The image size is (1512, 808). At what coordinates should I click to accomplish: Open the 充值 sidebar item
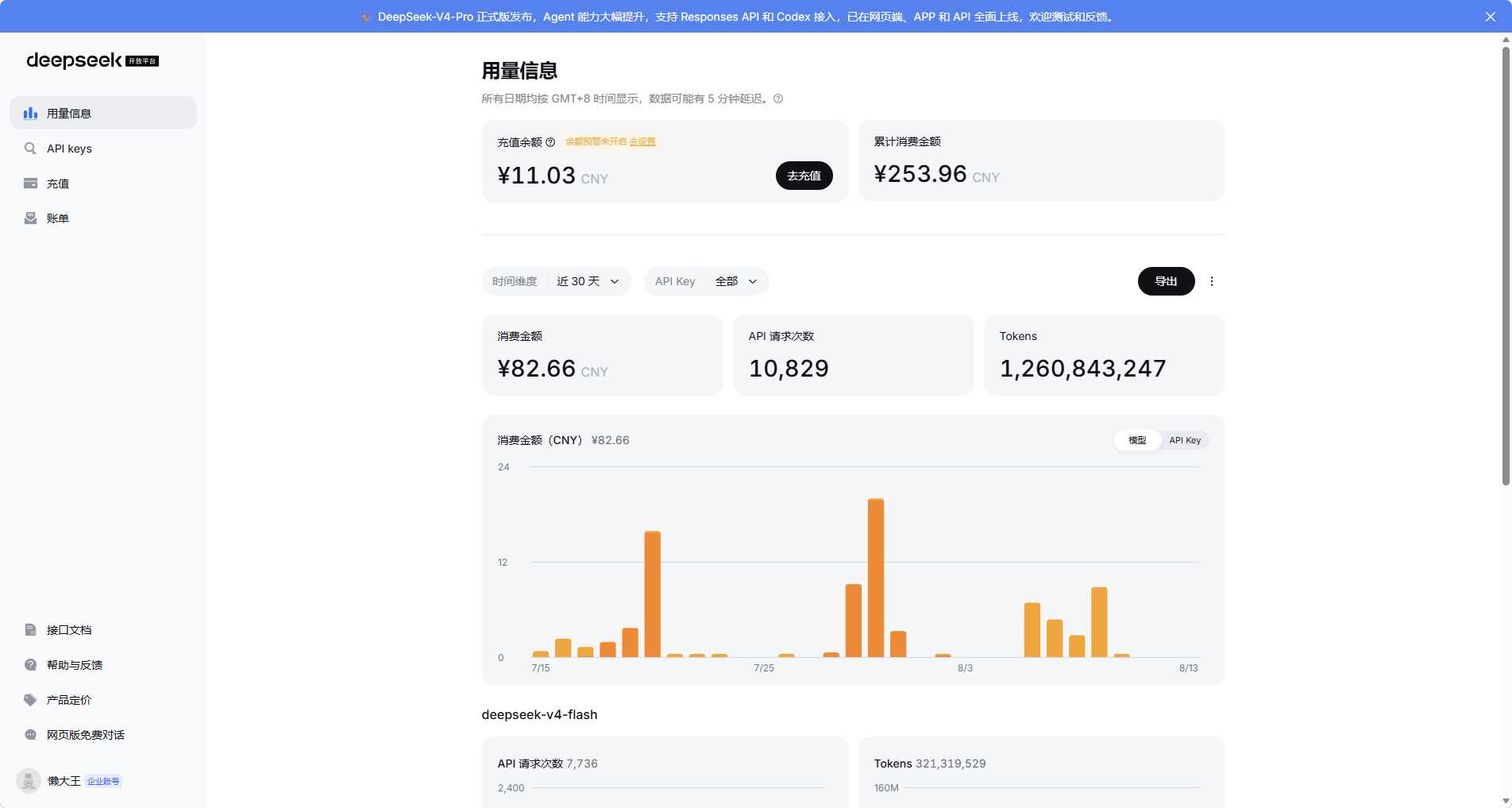pyautogui.click(x=103, y=184)
